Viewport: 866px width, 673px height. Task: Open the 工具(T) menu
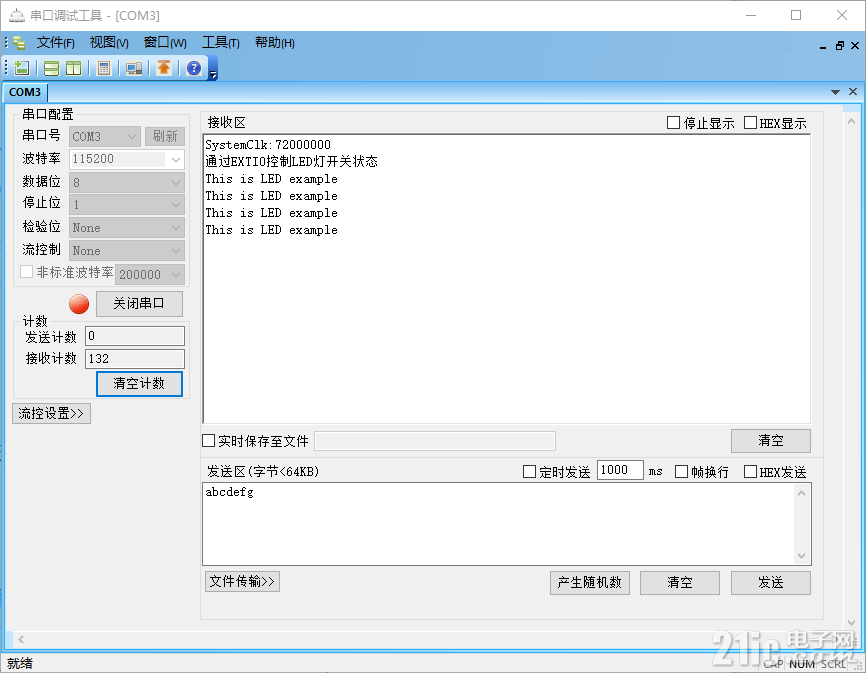[x=220, y=43]
